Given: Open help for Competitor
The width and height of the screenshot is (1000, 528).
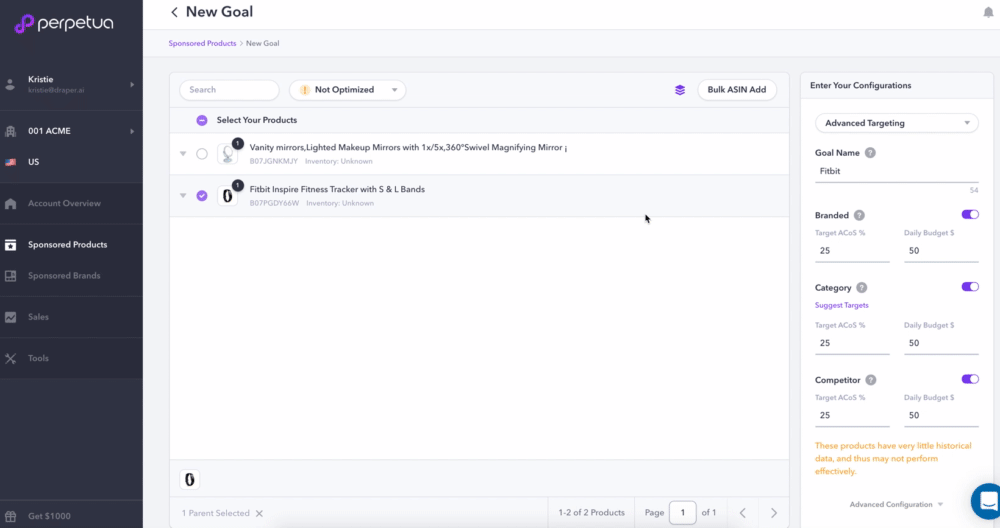Looking at the screenshot, I should (871, 380).
